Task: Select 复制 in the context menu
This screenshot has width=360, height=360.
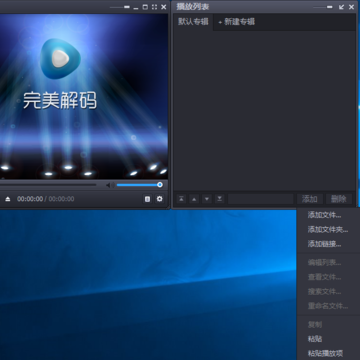Action: pos(328,325)
